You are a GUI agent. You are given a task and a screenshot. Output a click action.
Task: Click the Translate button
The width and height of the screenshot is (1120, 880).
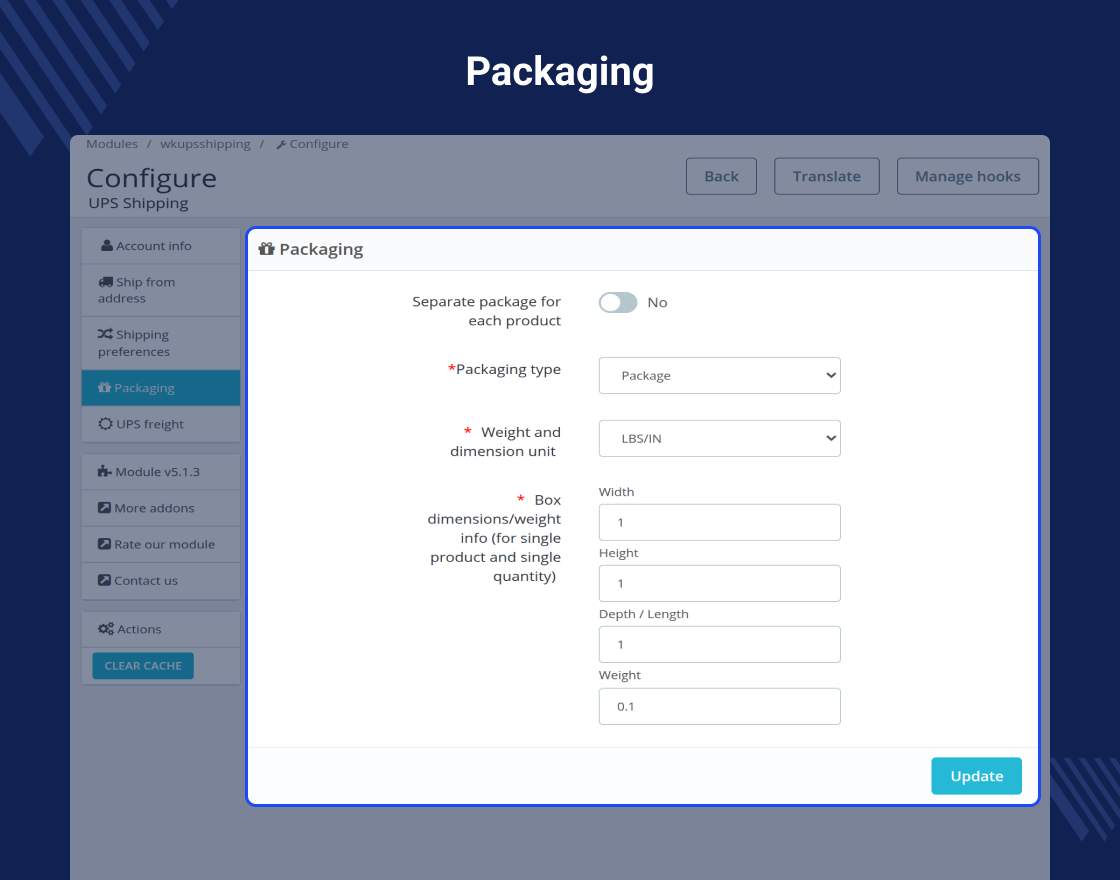click(826, 176)
